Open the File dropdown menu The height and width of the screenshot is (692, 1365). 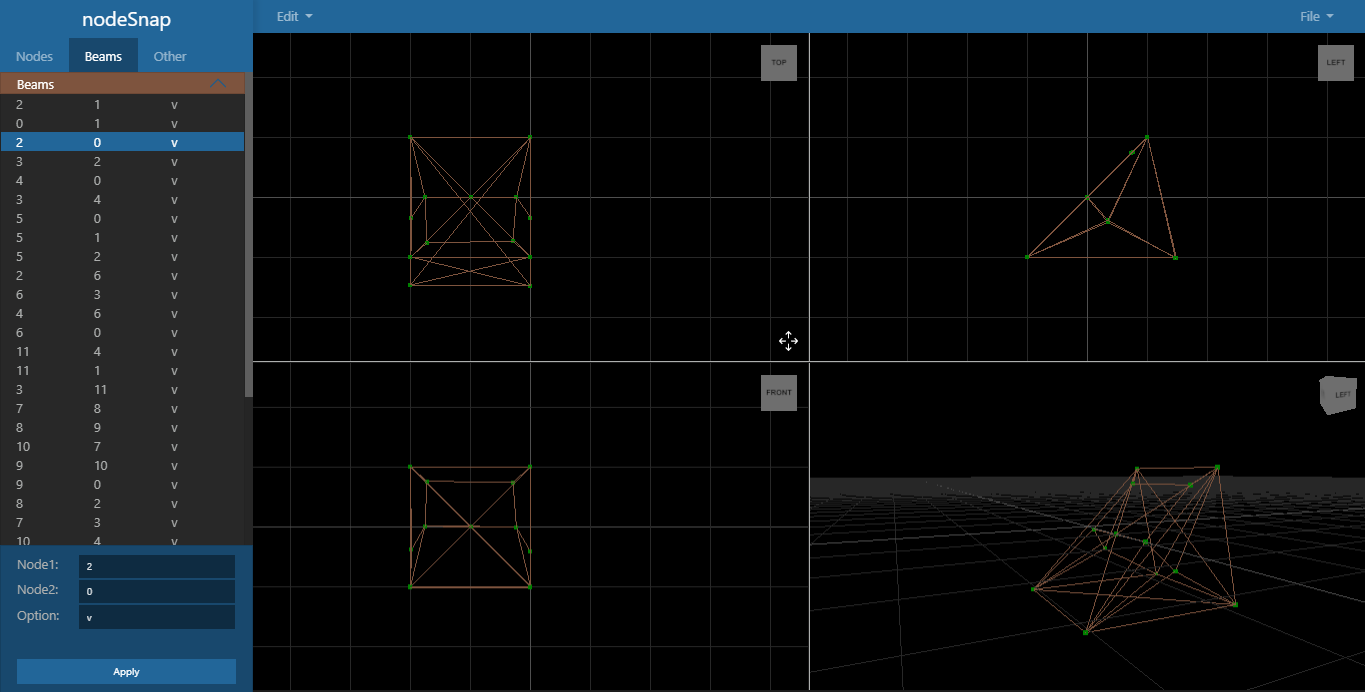[1315, 17]
